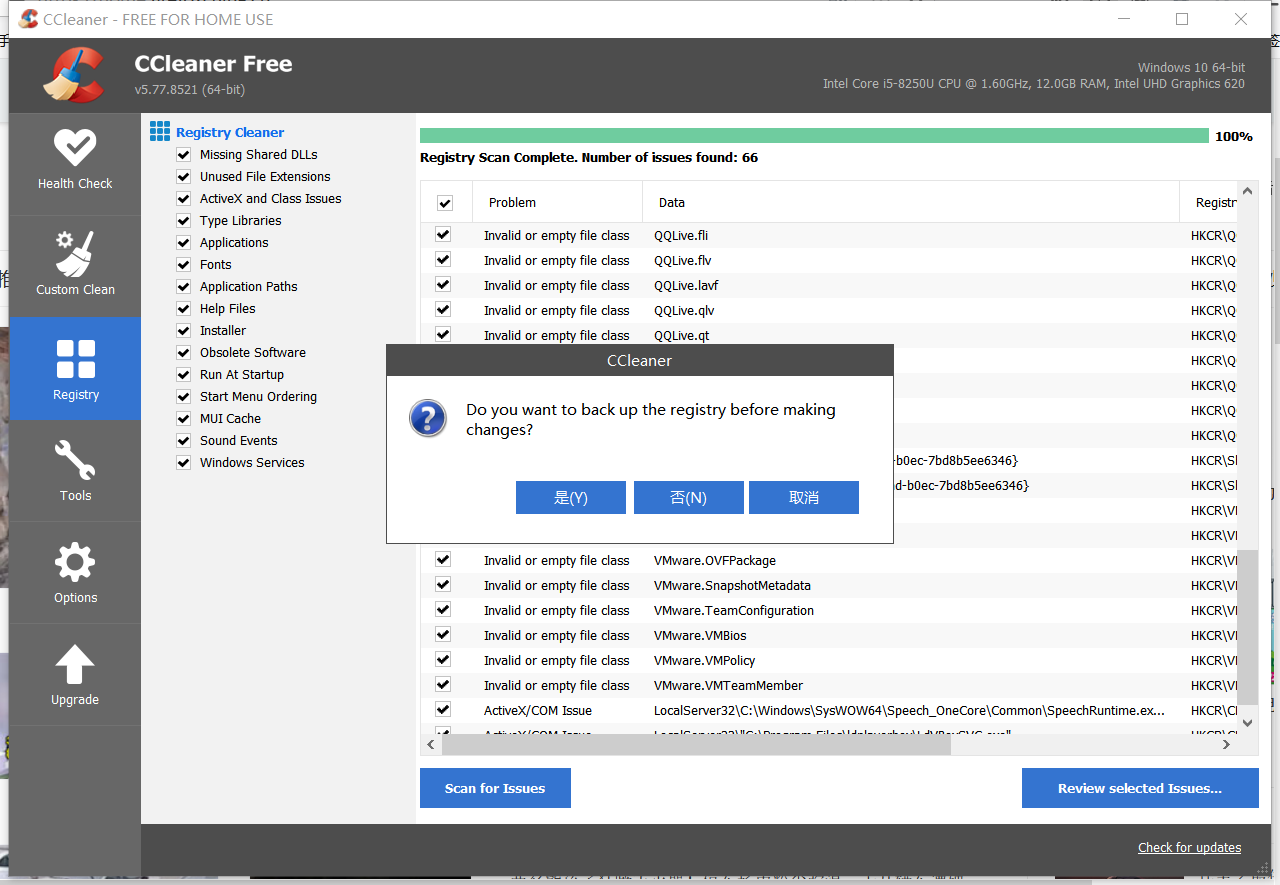Select the VMware.TeamConfiguration data cell
The height and width of the screenshot is (885, 1280).
pyautogui.click(x=734, y=610)
